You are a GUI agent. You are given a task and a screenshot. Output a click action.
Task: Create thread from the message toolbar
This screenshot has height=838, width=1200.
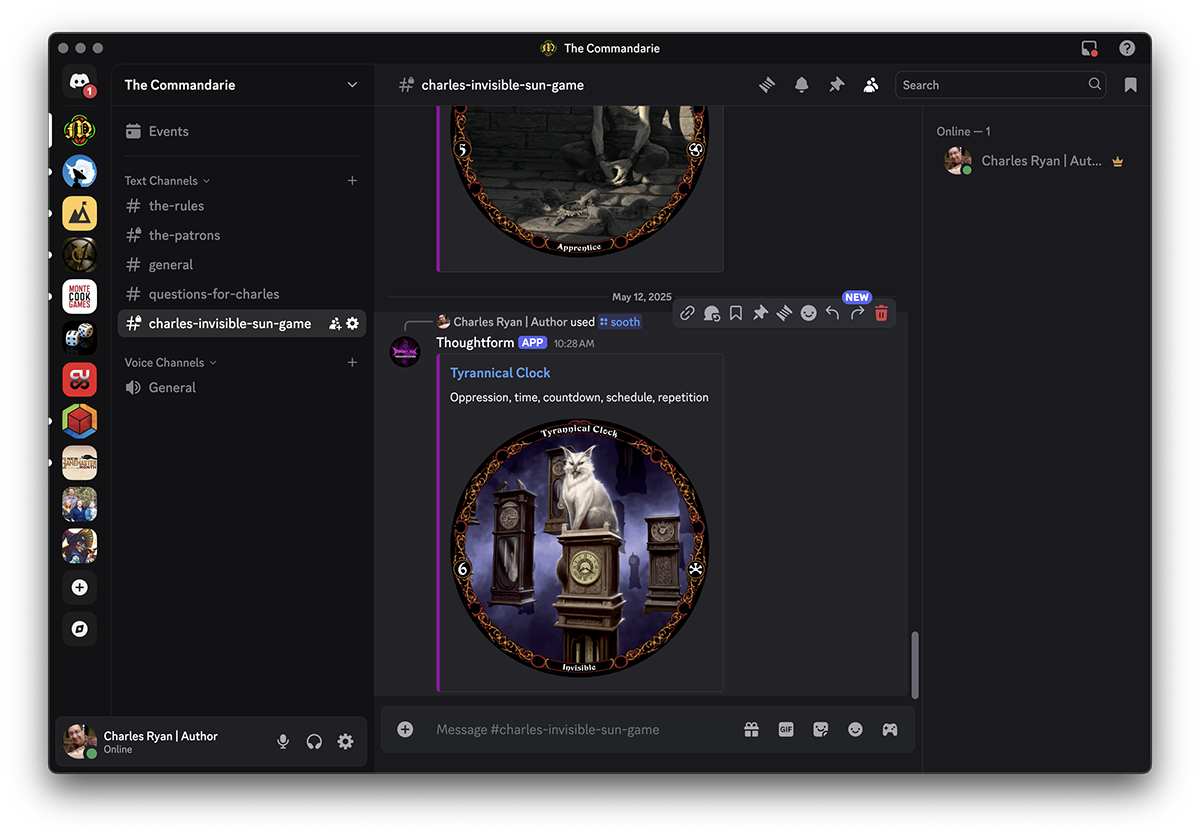(784, 313)
